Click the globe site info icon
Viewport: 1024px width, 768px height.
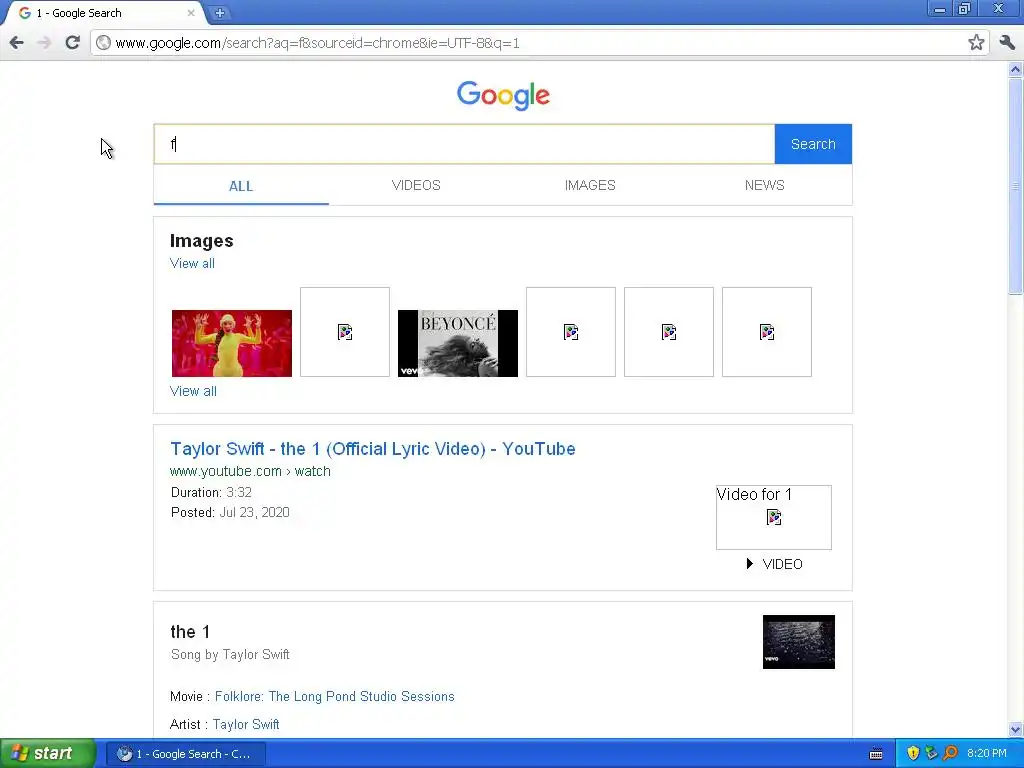[x=103, y=43]
